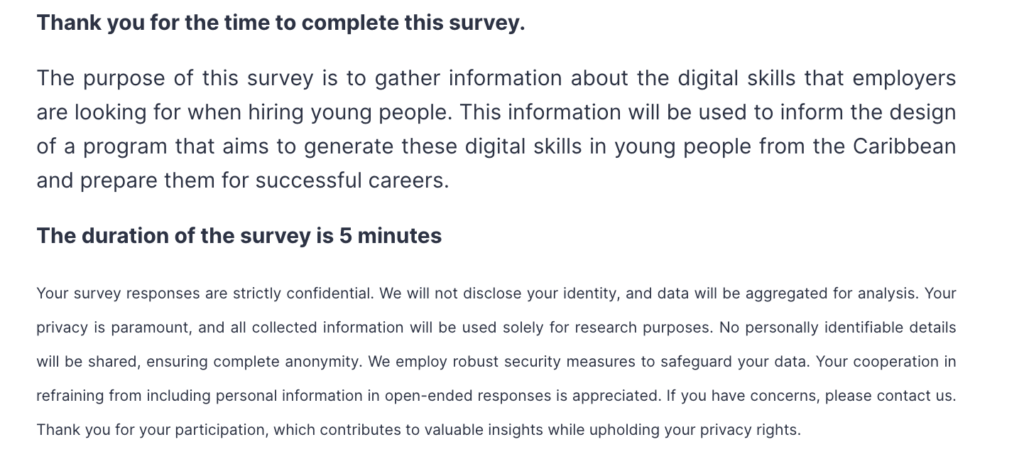The height and width of the screenshot is (469, 1024).
Task: Click the "Thank you for the time" heading
Action: coord(280,24)
